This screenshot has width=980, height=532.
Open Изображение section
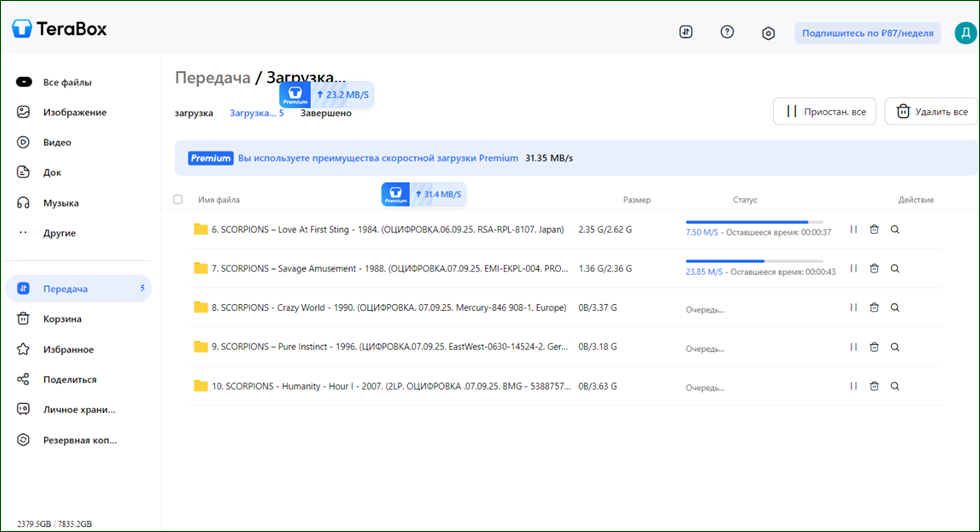(74, 112)
